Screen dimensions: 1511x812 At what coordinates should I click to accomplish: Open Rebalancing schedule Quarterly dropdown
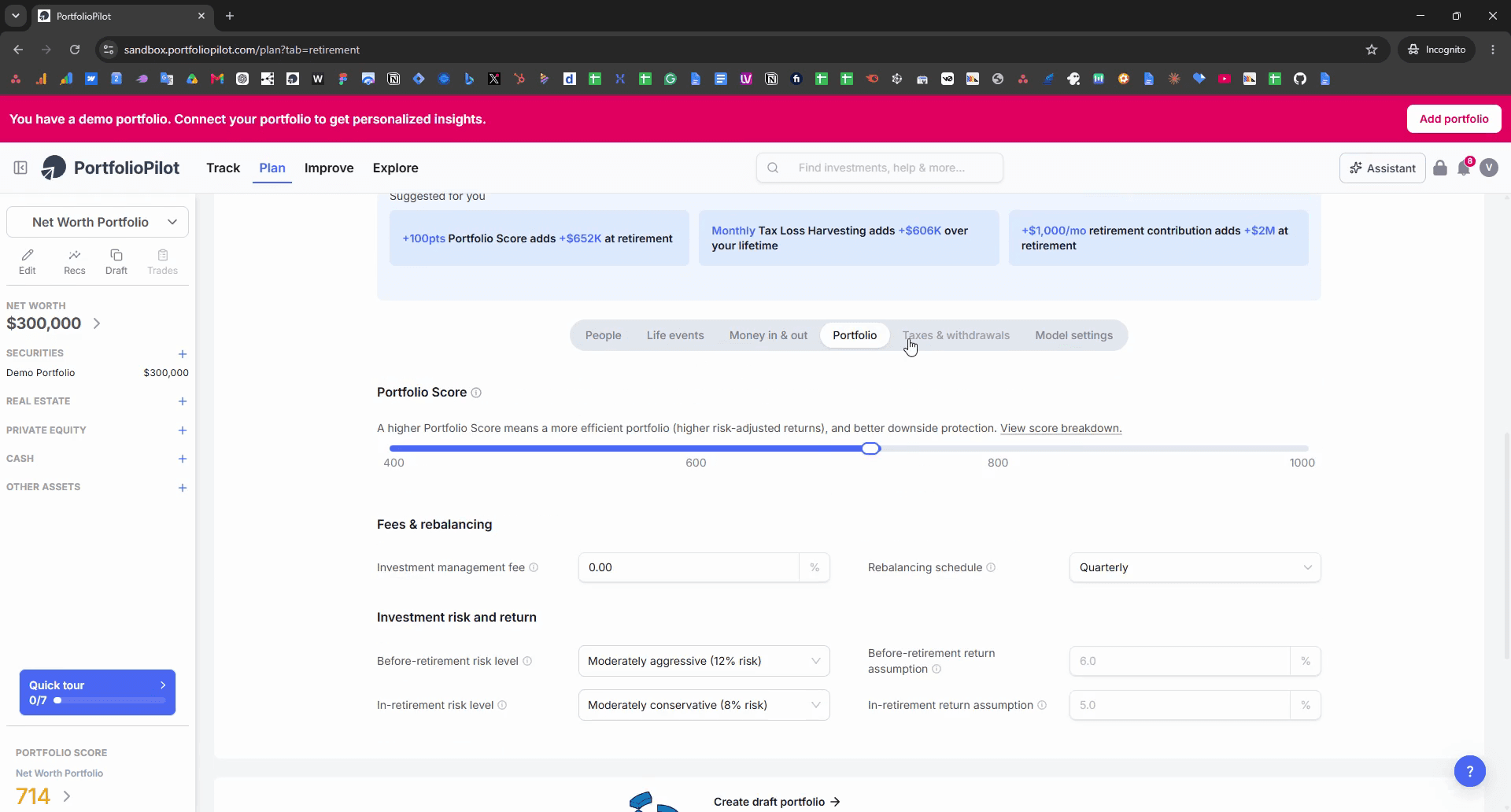1195,567
